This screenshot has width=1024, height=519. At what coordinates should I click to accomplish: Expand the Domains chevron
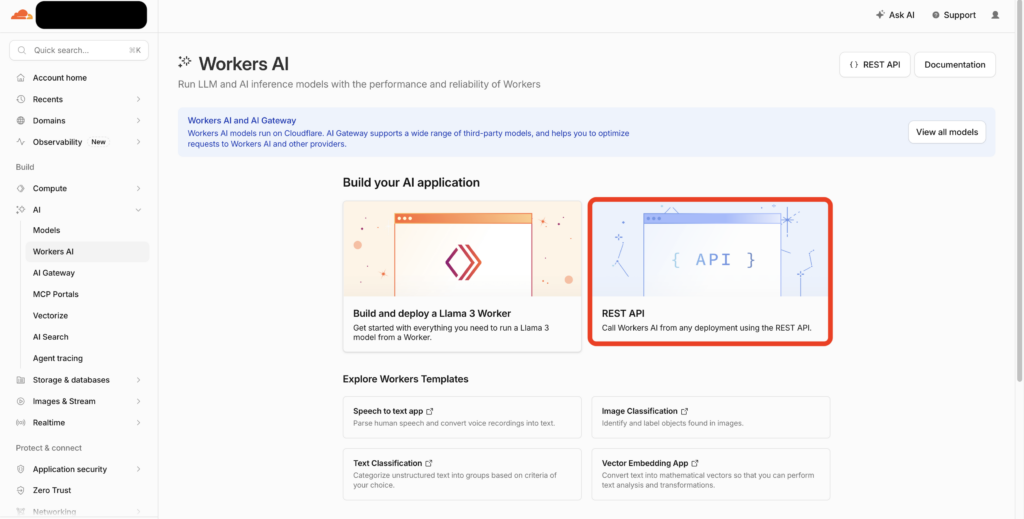coord(138,121)
